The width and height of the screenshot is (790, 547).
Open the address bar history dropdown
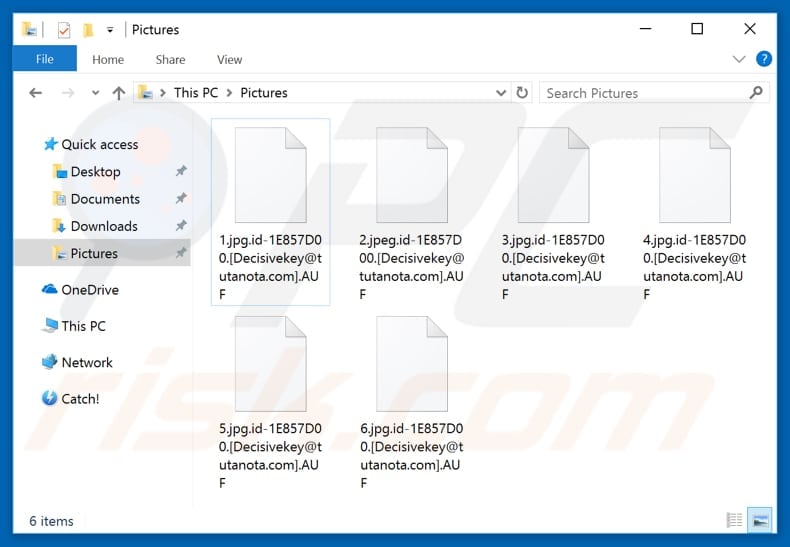tap(501, 93)
